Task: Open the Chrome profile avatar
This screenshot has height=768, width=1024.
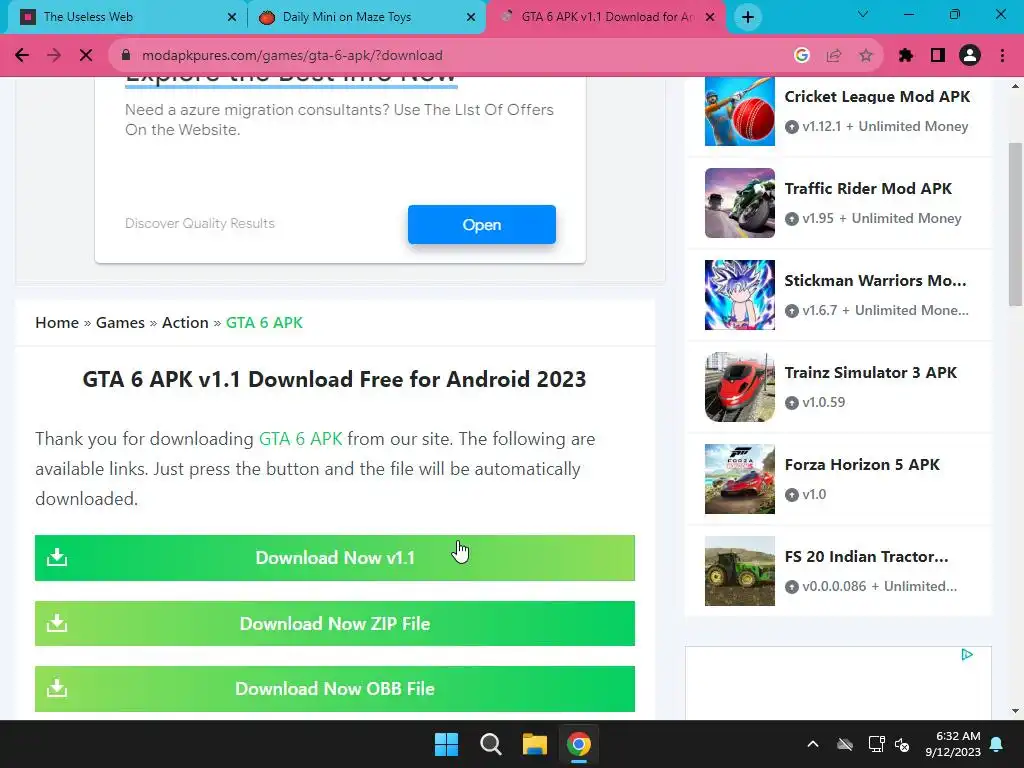Action: point(970,56)
